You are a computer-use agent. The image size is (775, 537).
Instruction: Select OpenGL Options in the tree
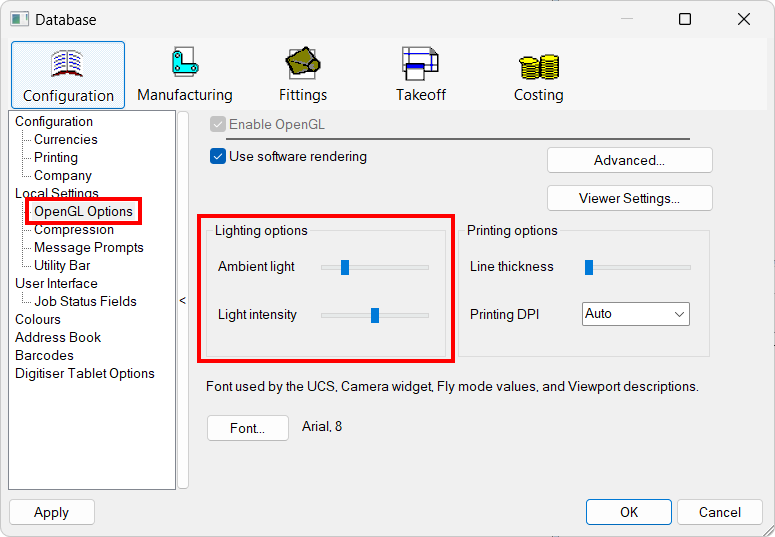pos(83,211)
